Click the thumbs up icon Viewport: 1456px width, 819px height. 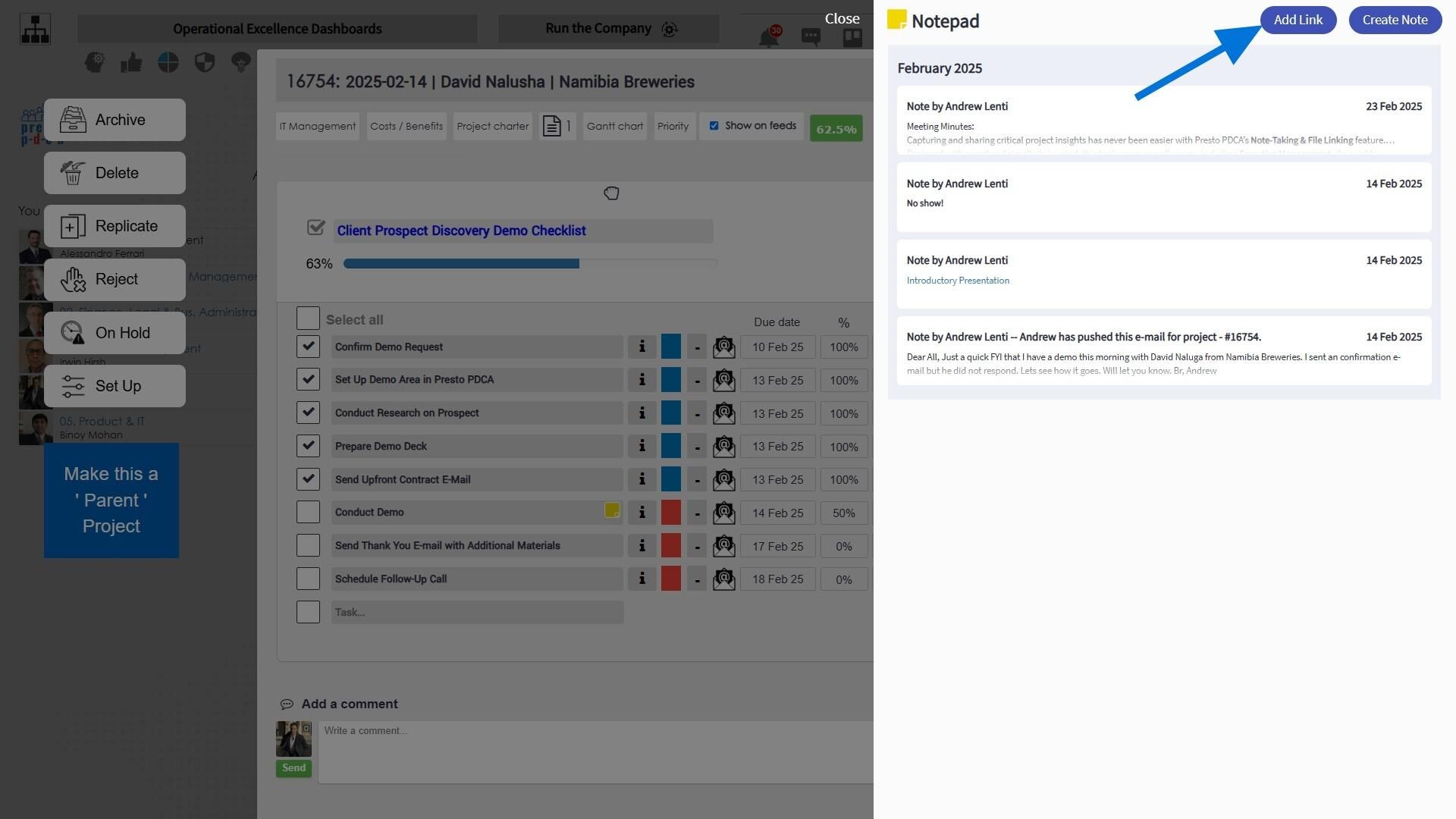click(x=131, y=62)
